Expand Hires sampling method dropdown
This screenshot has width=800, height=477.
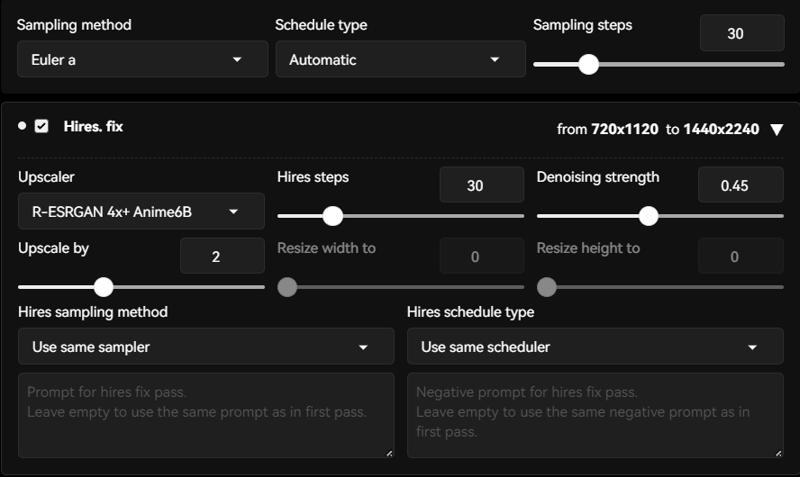206,347
